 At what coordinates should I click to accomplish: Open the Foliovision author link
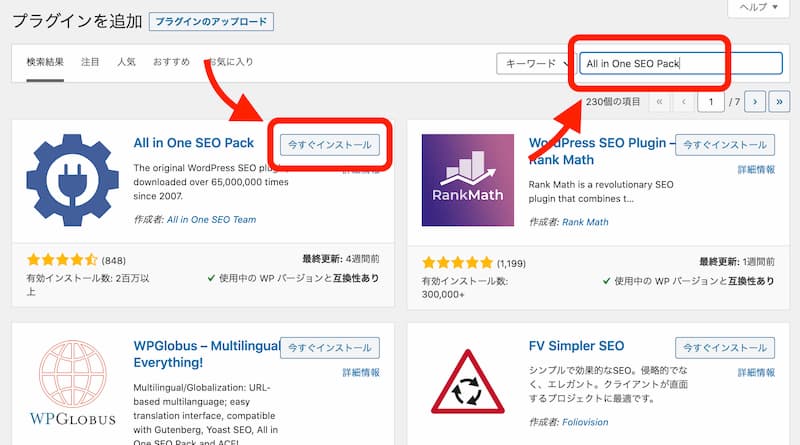pyautogui.click(x=585, y=422)
